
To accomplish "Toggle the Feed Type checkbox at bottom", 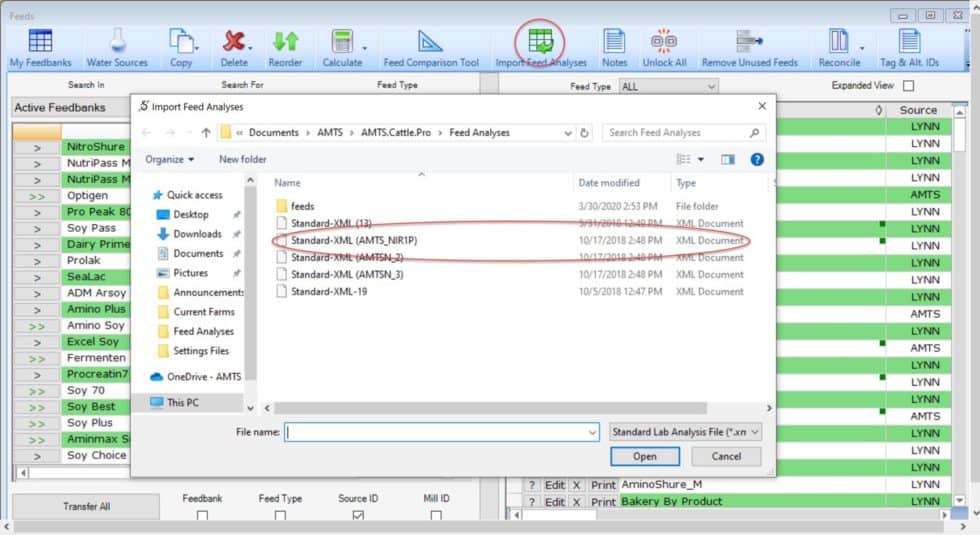I will pyautogui.click(x=280, y=516).
